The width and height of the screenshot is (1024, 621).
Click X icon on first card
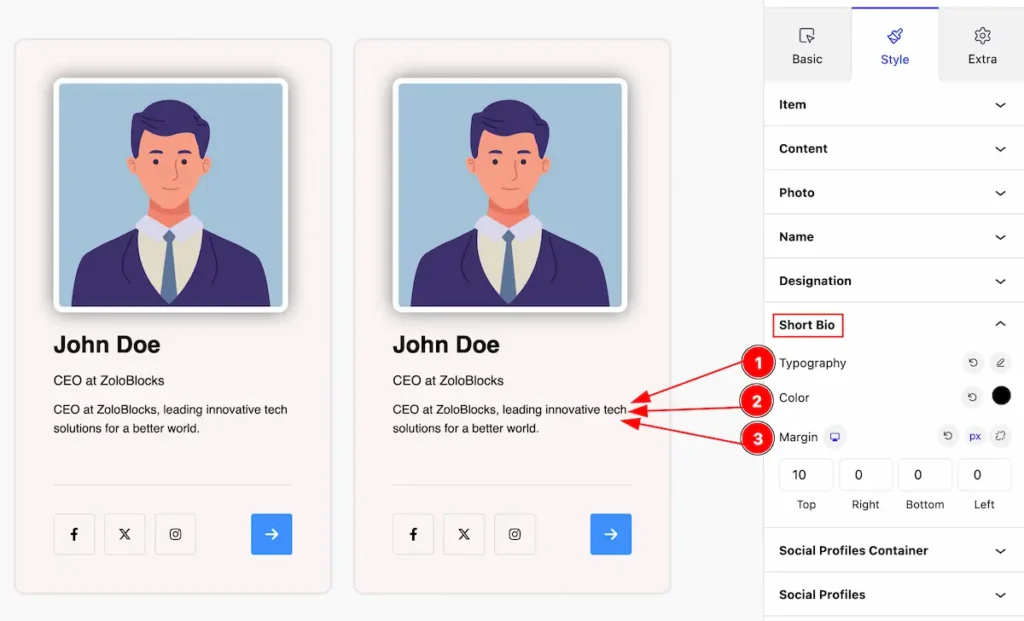pos(125,534)
